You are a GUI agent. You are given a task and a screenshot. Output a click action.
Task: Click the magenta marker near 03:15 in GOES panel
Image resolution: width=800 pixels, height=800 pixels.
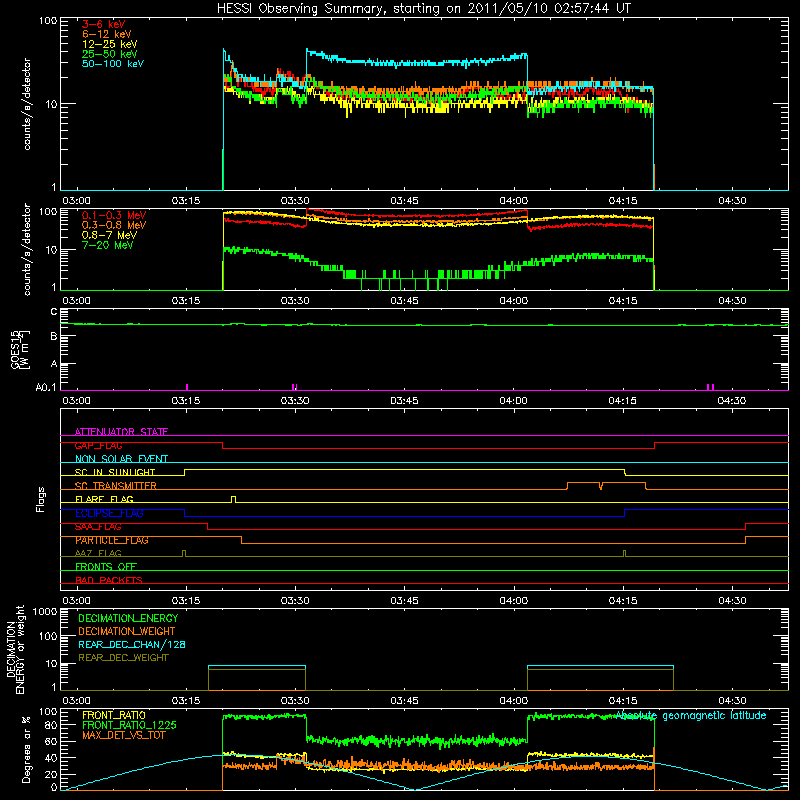point(187,387)
